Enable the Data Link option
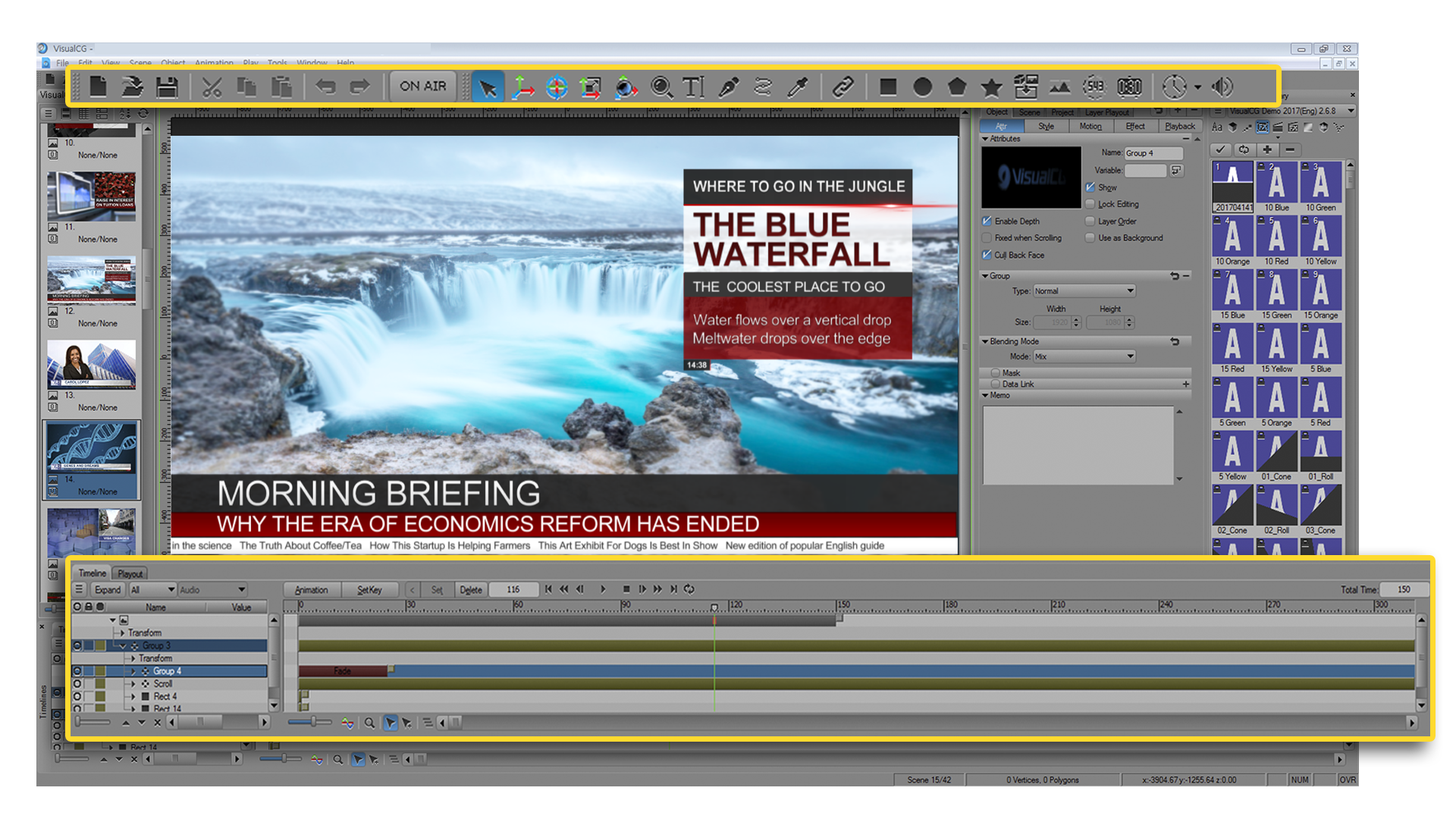Screen dimensions: 1456x819 [995, 384]
